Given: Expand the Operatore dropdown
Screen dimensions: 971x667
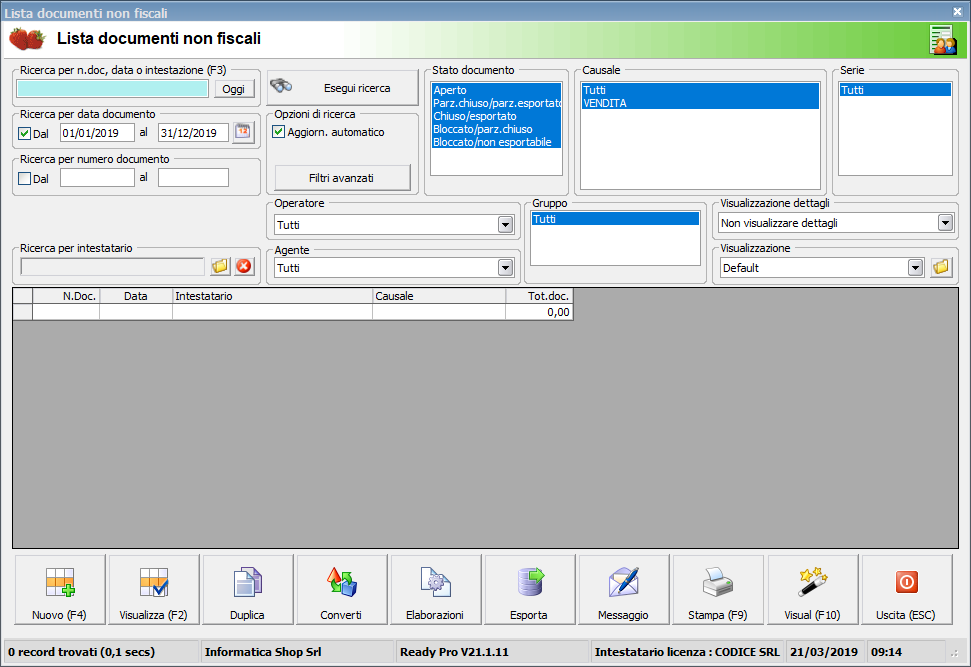Looking at the screenshot, I should 505,225.
